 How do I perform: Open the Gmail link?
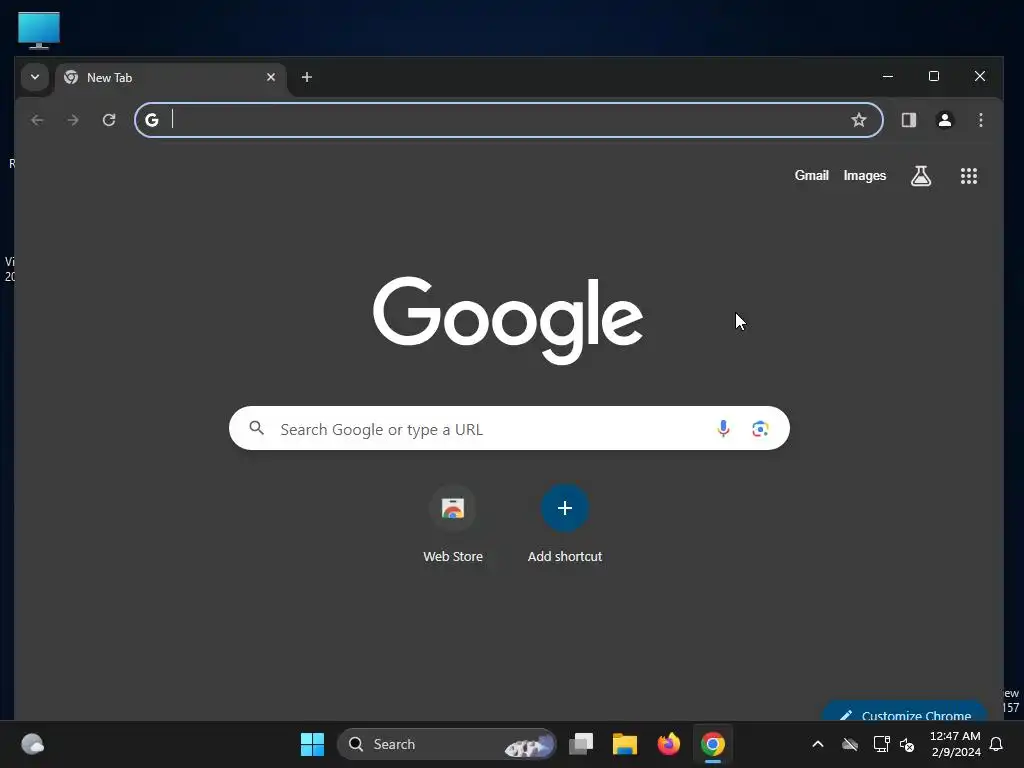pyautogui.click(x=812, y=176)
